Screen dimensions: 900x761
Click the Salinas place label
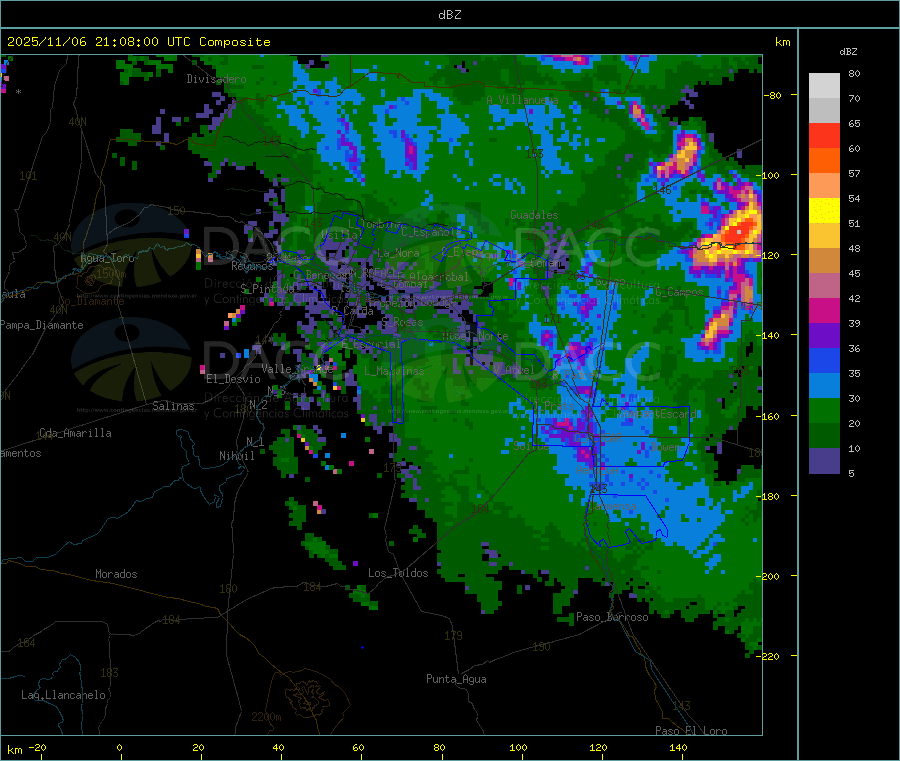(173, 406)
